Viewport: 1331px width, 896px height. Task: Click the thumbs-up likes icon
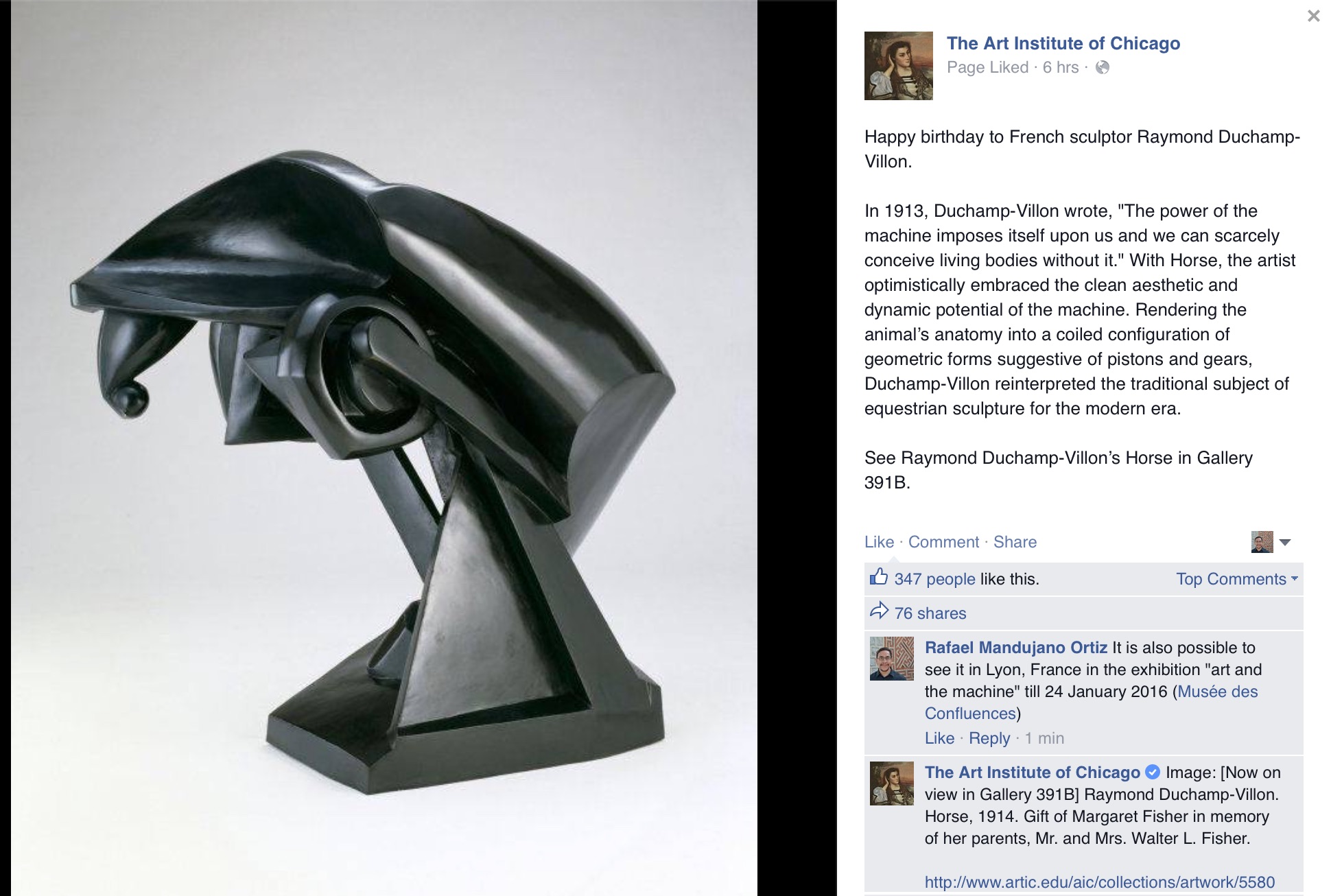[x=879, y=577]
